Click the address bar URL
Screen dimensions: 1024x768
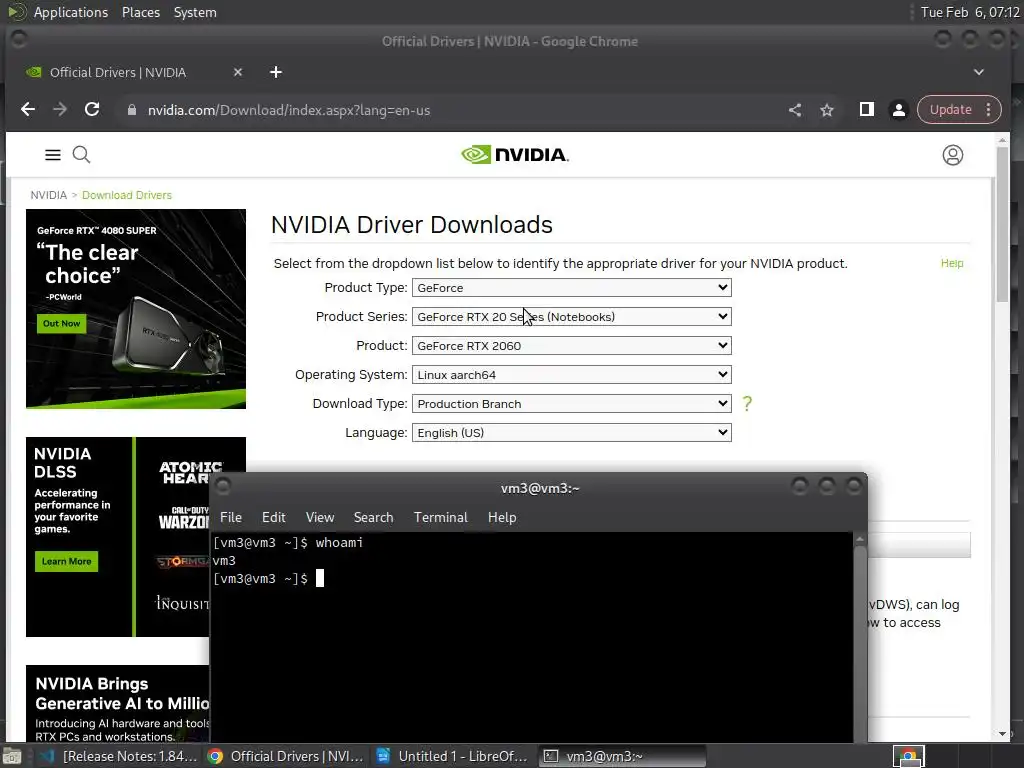(289, 110)
